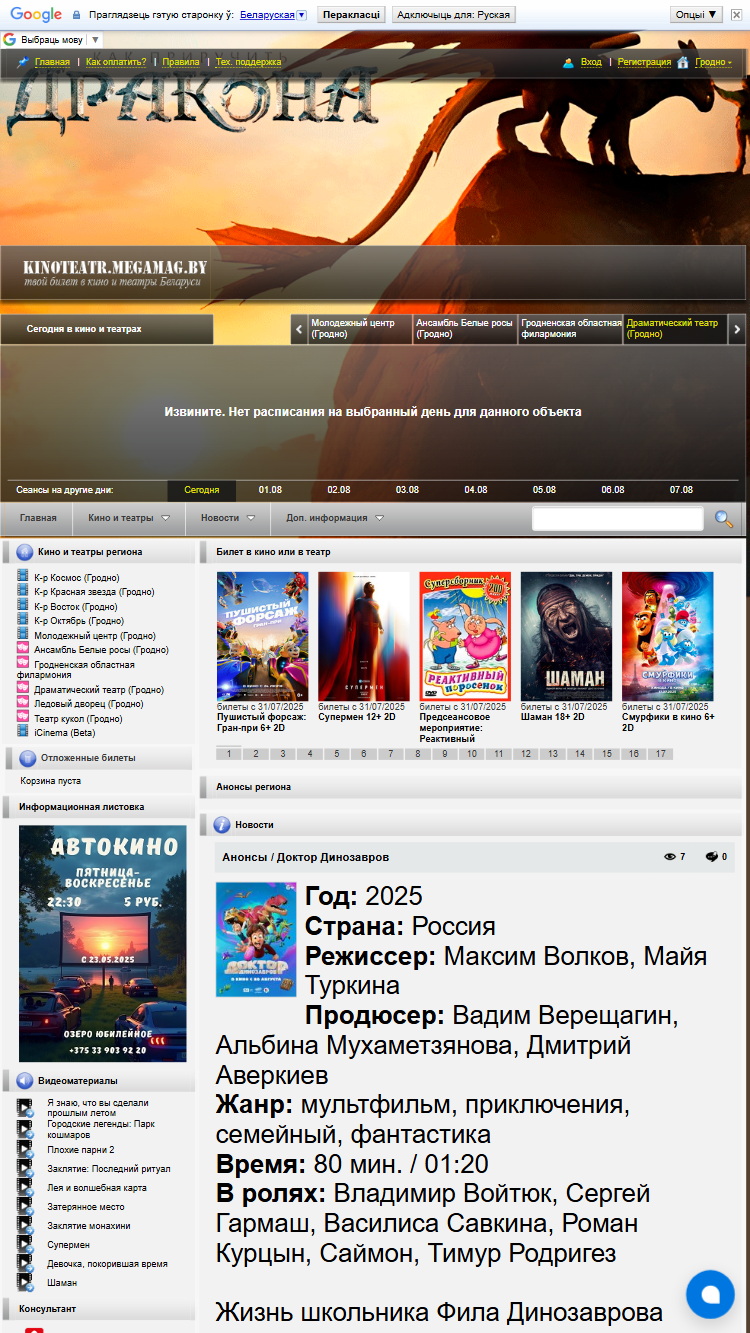The width and height of the screenshot is (750, 1333).
Task: Go to page 17 of film carousel
Action: (x=660, y=754)
